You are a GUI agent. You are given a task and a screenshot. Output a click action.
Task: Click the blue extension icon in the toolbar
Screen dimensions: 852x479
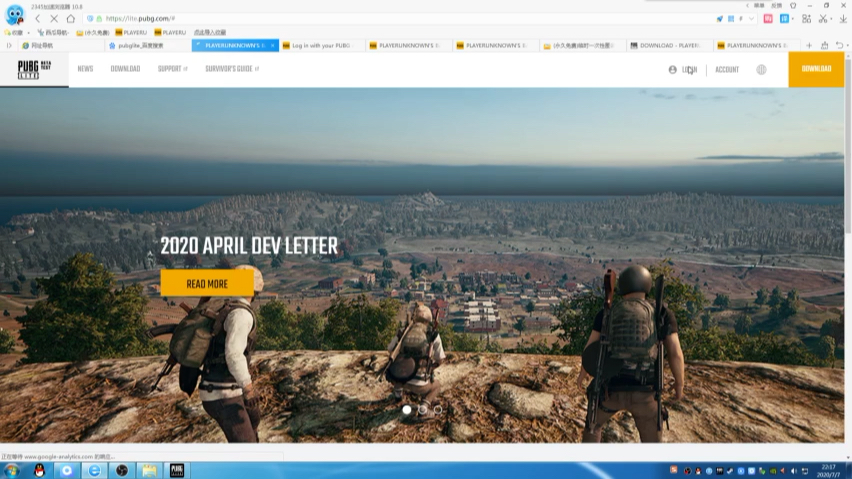point(784,18)
